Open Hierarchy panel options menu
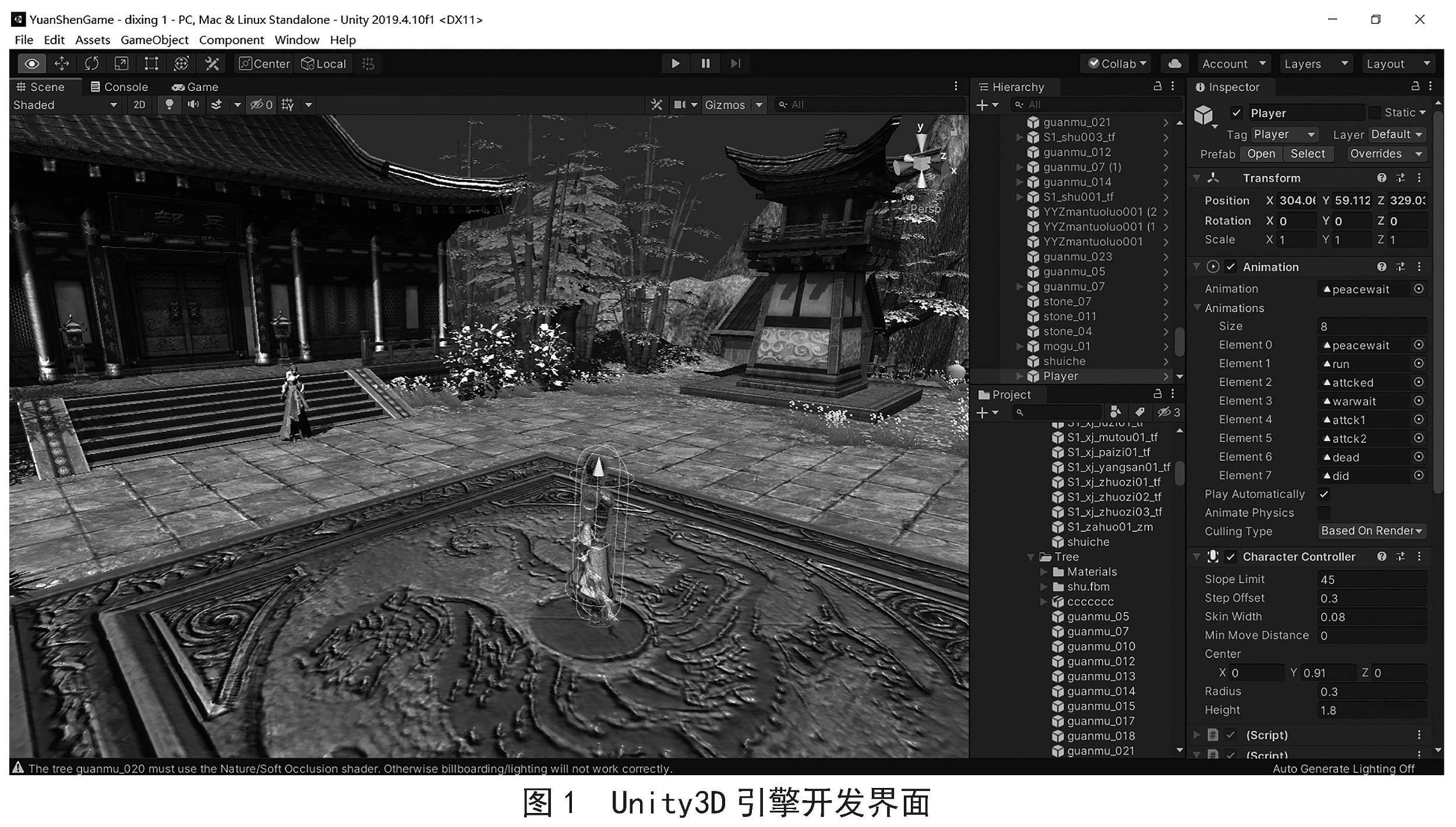 click(x=1173, y=86)
